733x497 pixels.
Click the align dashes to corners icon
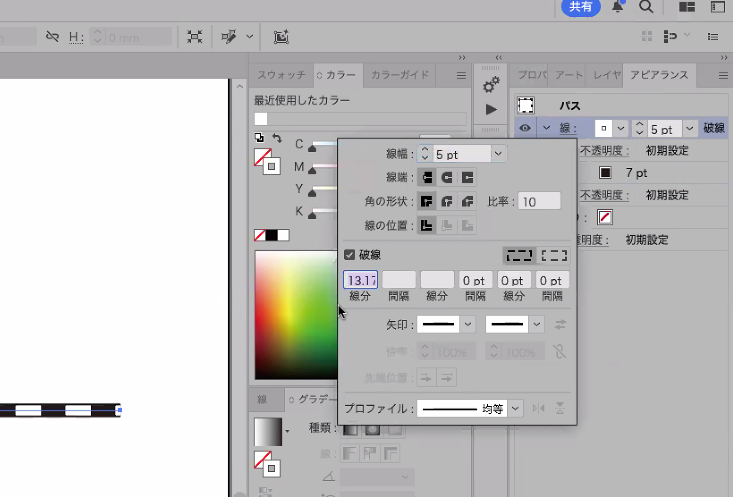[x=554, y=255]
